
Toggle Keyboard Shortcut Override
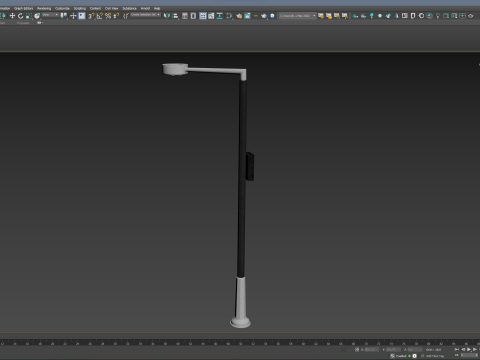point(82,16)
